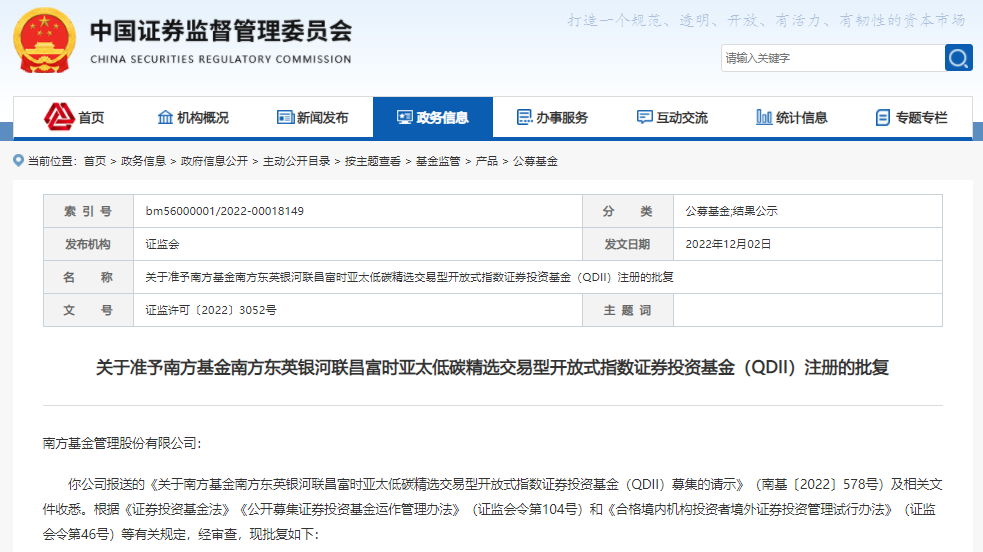Click the monitor icon beside 政务信息

click(405, 117)
